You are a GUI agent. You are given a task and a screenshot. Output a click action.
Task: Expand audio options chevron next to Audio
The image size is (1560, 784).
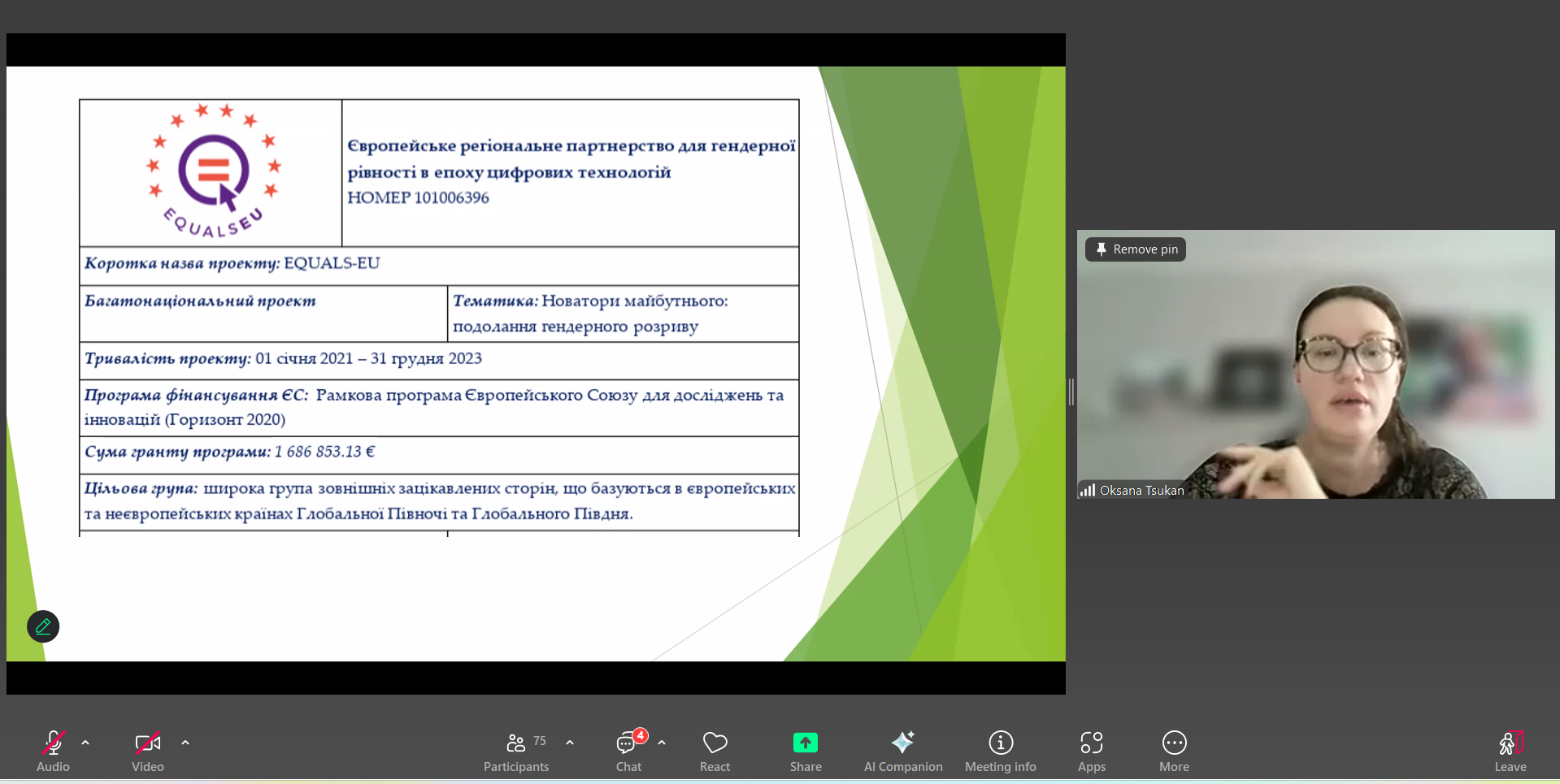click(x=85, y=743)
